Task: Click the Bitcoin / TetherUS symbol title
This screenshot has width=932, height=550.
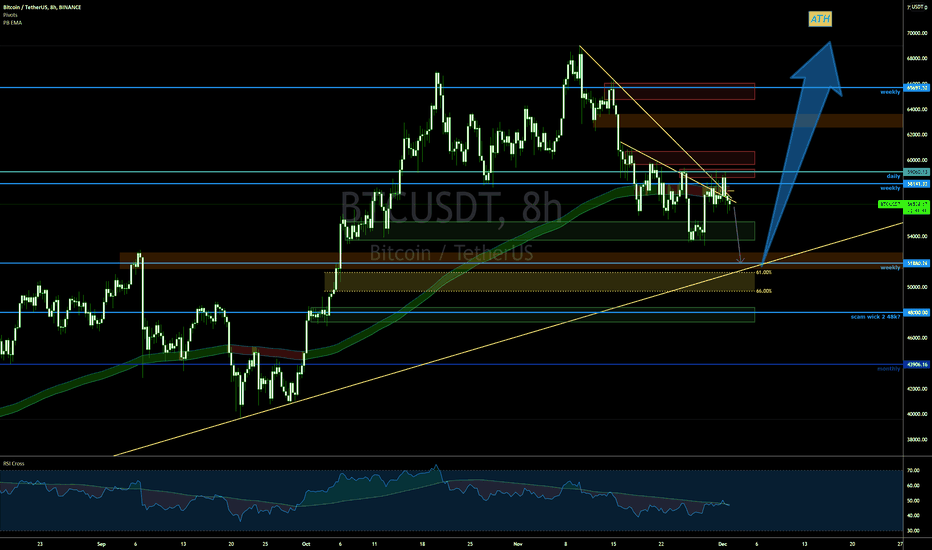Action: (x=42, y=7)
